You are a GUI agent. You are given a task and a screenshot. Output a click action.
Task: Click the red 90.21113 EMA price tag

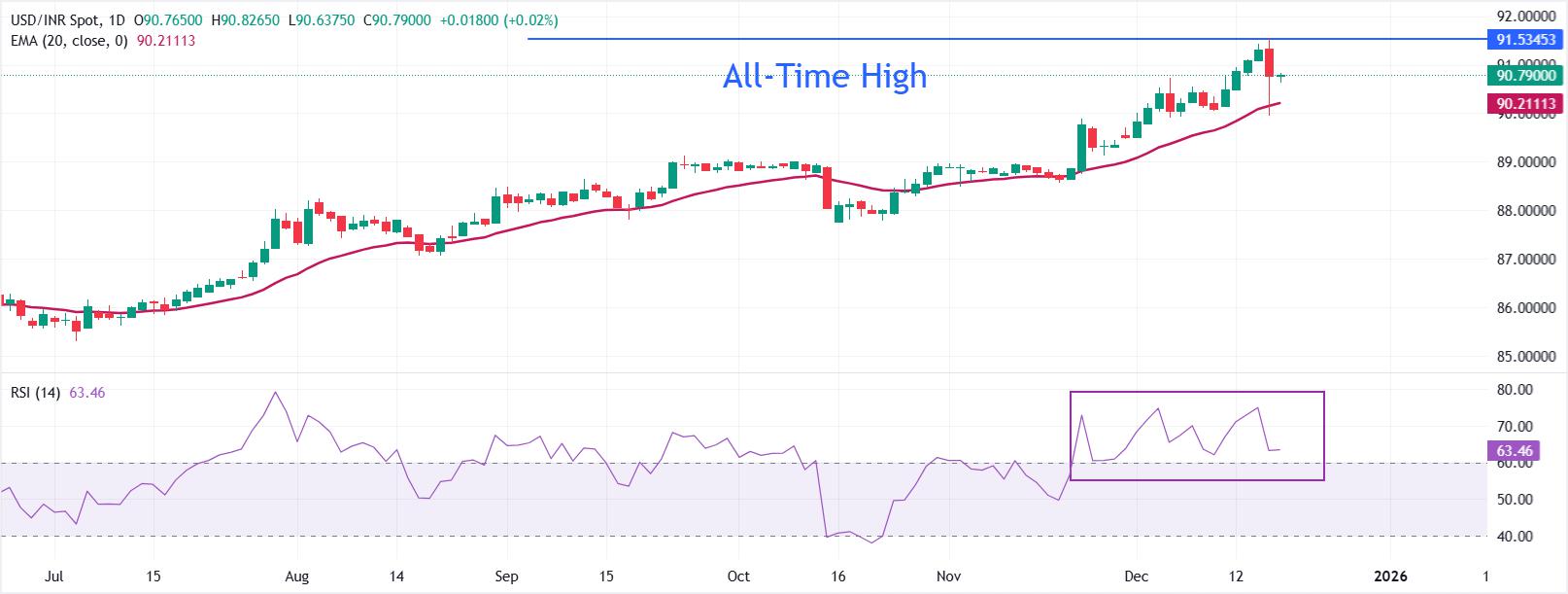point(1525,103)
